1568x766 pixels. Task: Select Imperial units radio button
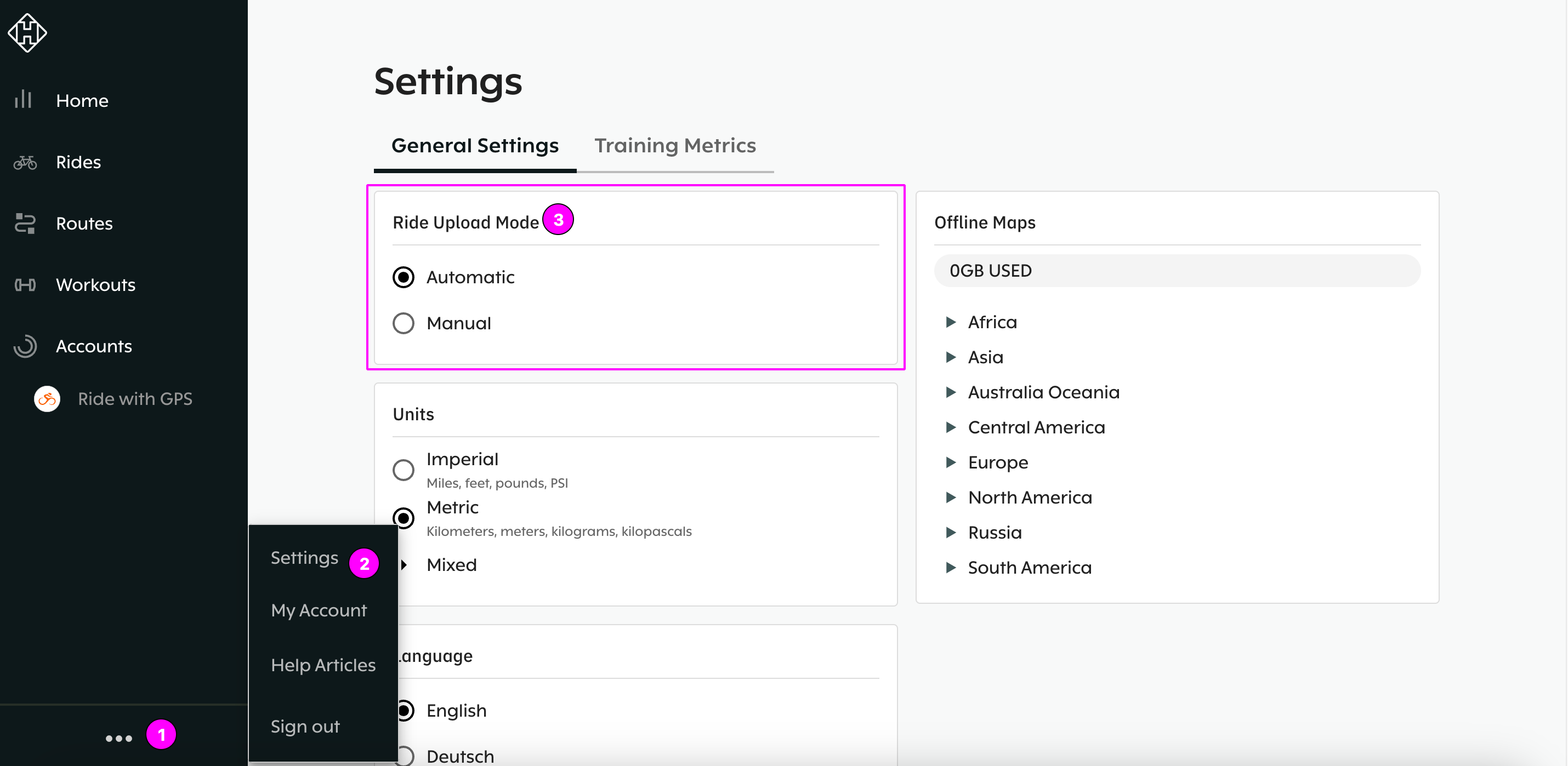click(403, 470)
